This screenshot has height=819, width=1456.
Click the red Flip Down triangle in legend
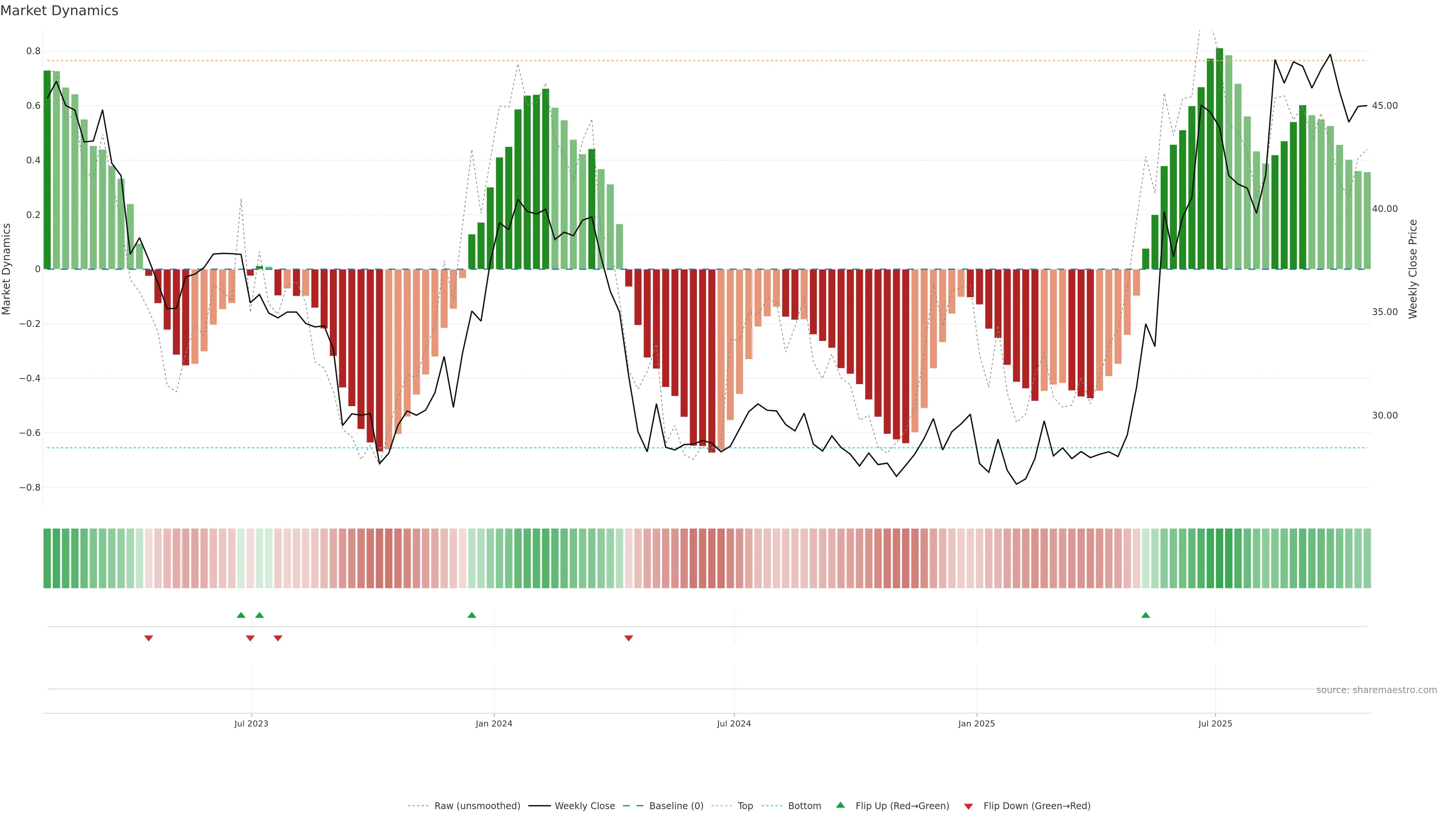968,806
